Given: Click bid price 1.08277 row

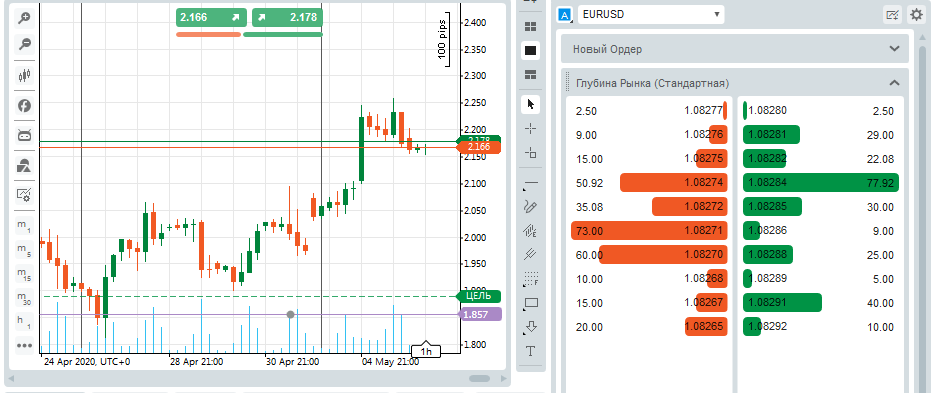Looking at the screenshot, I should click(648, 111).
